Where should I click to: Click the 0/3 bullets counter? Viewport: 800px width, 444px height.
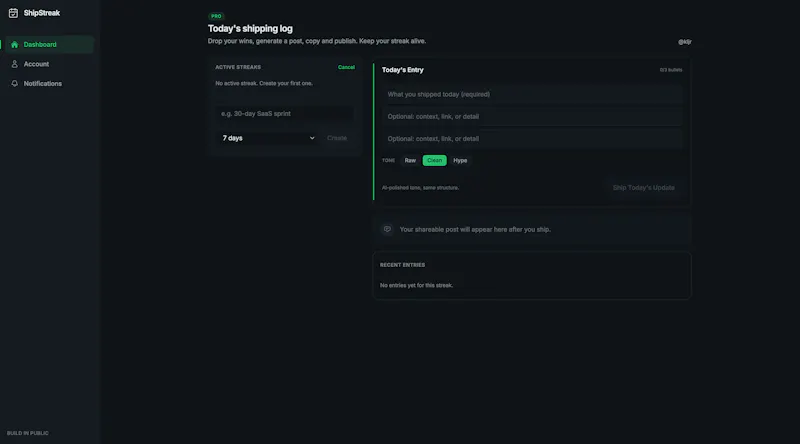tap(671, 70)
